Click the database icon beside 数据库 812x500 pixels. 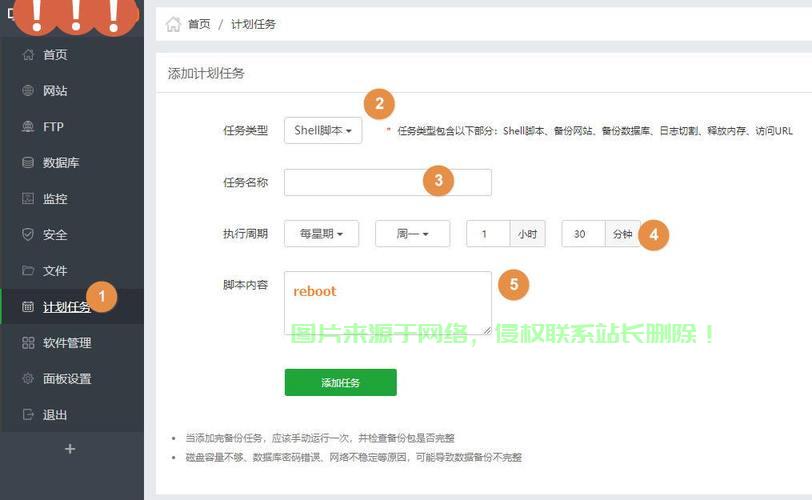coord(28,163)
